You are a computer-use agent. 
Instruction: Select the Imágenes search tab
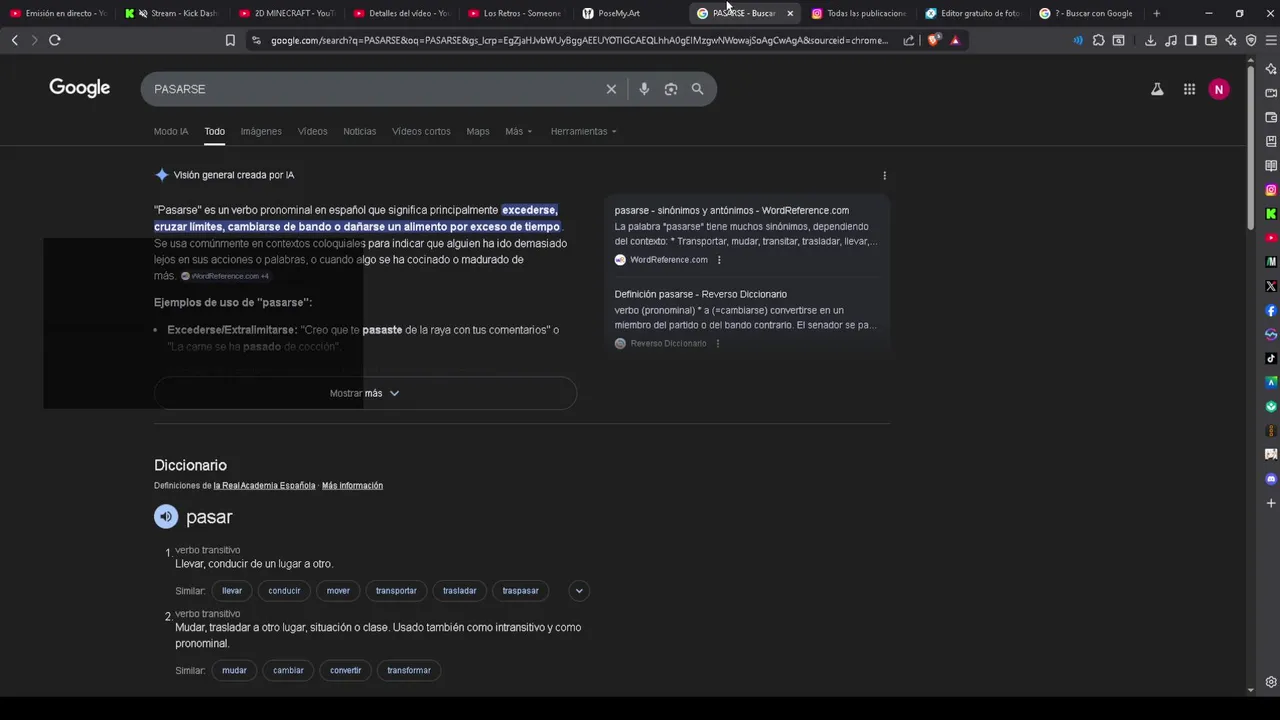pos(261,131)
